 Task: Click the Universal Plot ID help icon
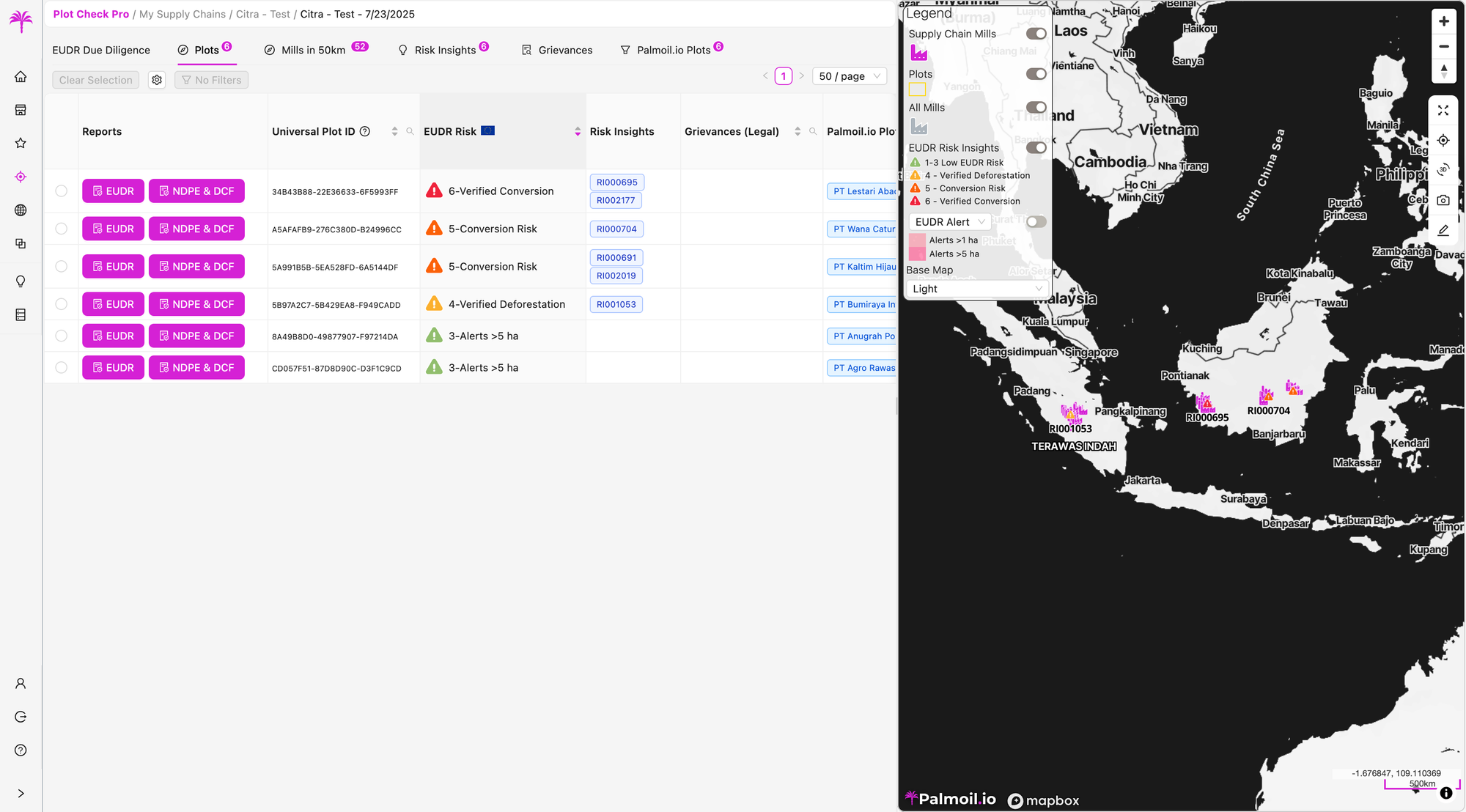[x=365, y=131]
